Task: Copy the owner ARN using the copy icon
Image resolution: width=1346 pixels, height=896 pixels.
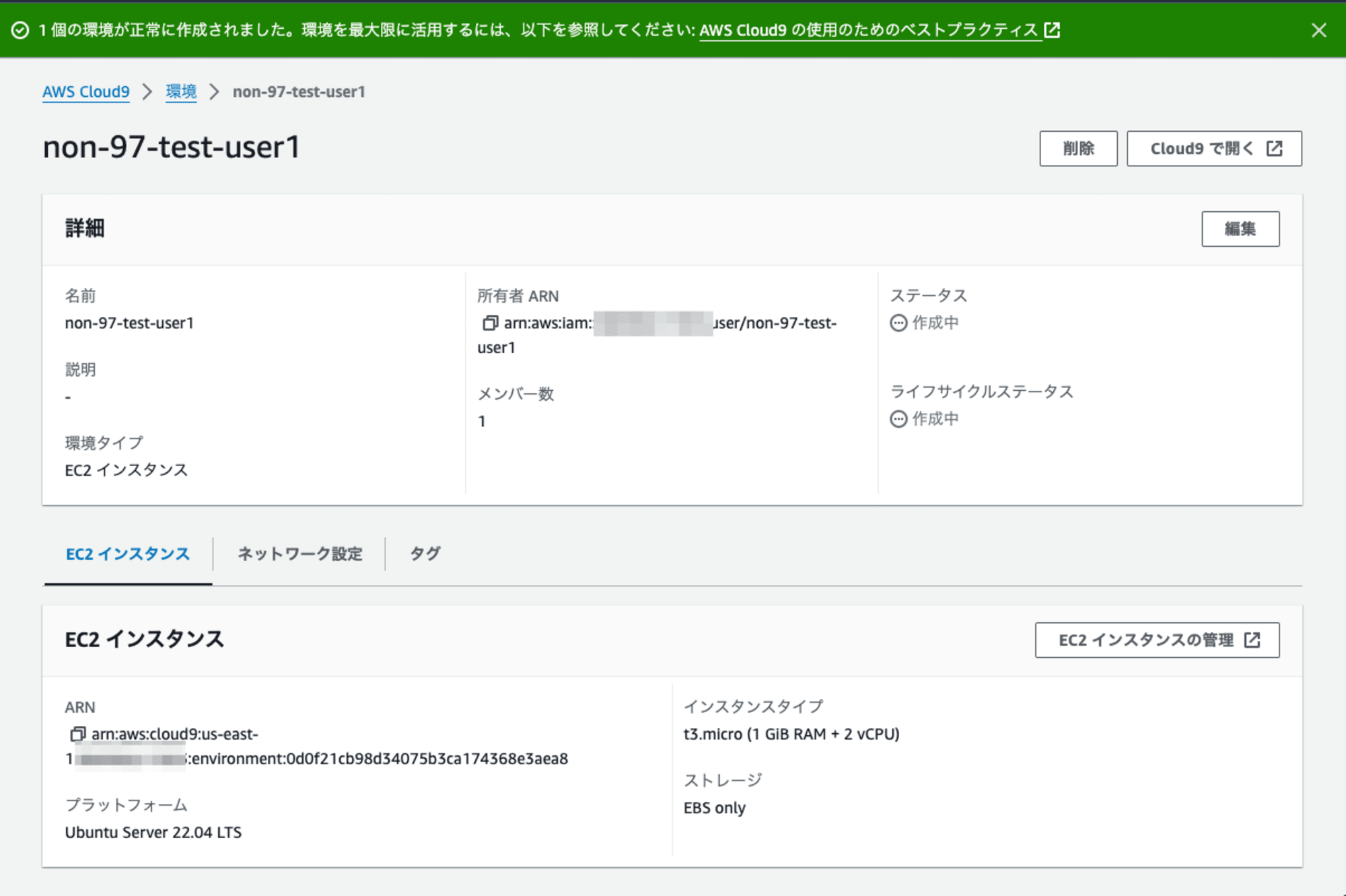Action: pos(490,323)
